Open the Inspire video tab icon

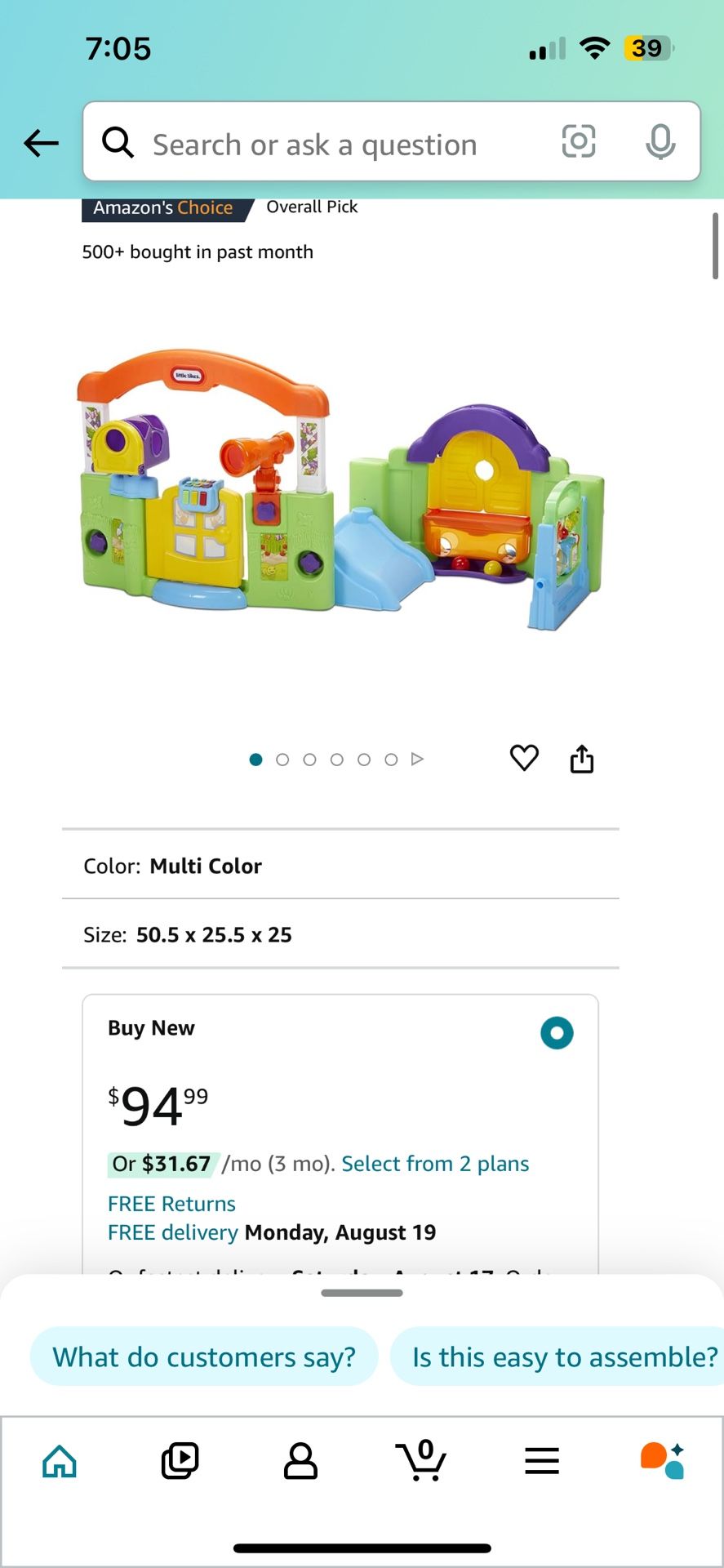[x=180, y=1461]
